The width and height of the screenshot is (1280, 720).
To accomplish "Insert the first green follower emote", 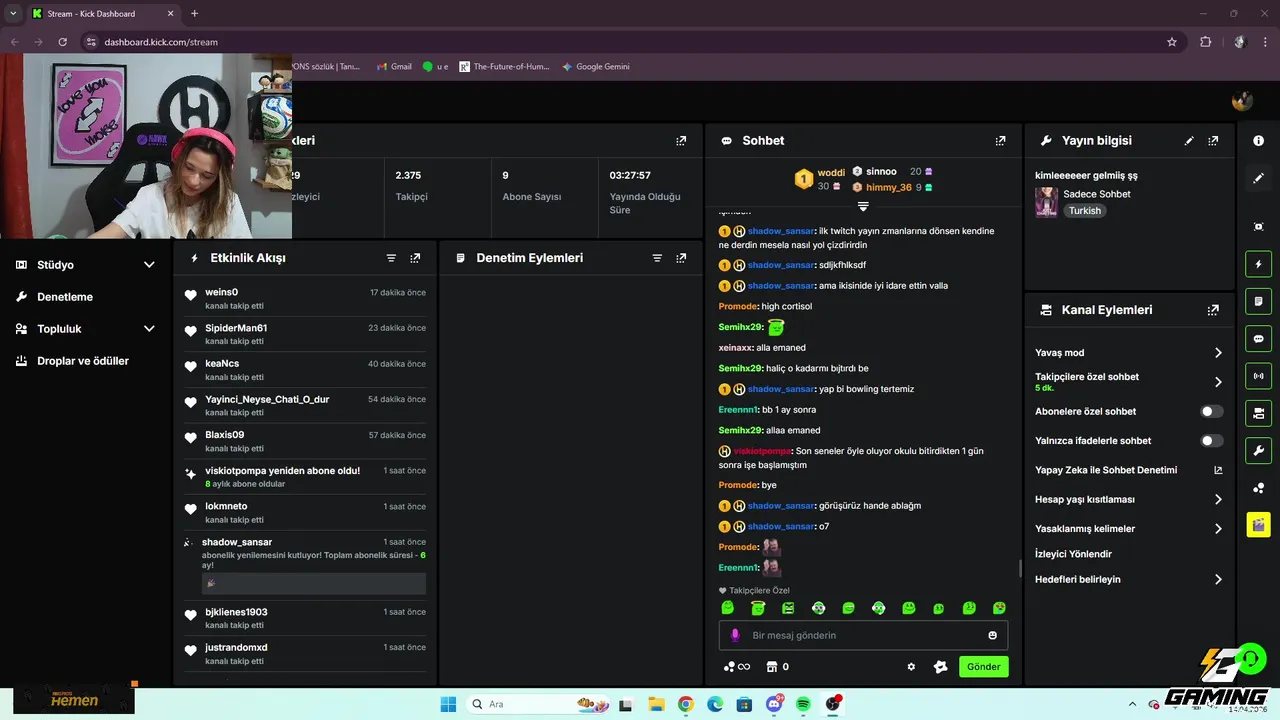I will click(728, 608).
